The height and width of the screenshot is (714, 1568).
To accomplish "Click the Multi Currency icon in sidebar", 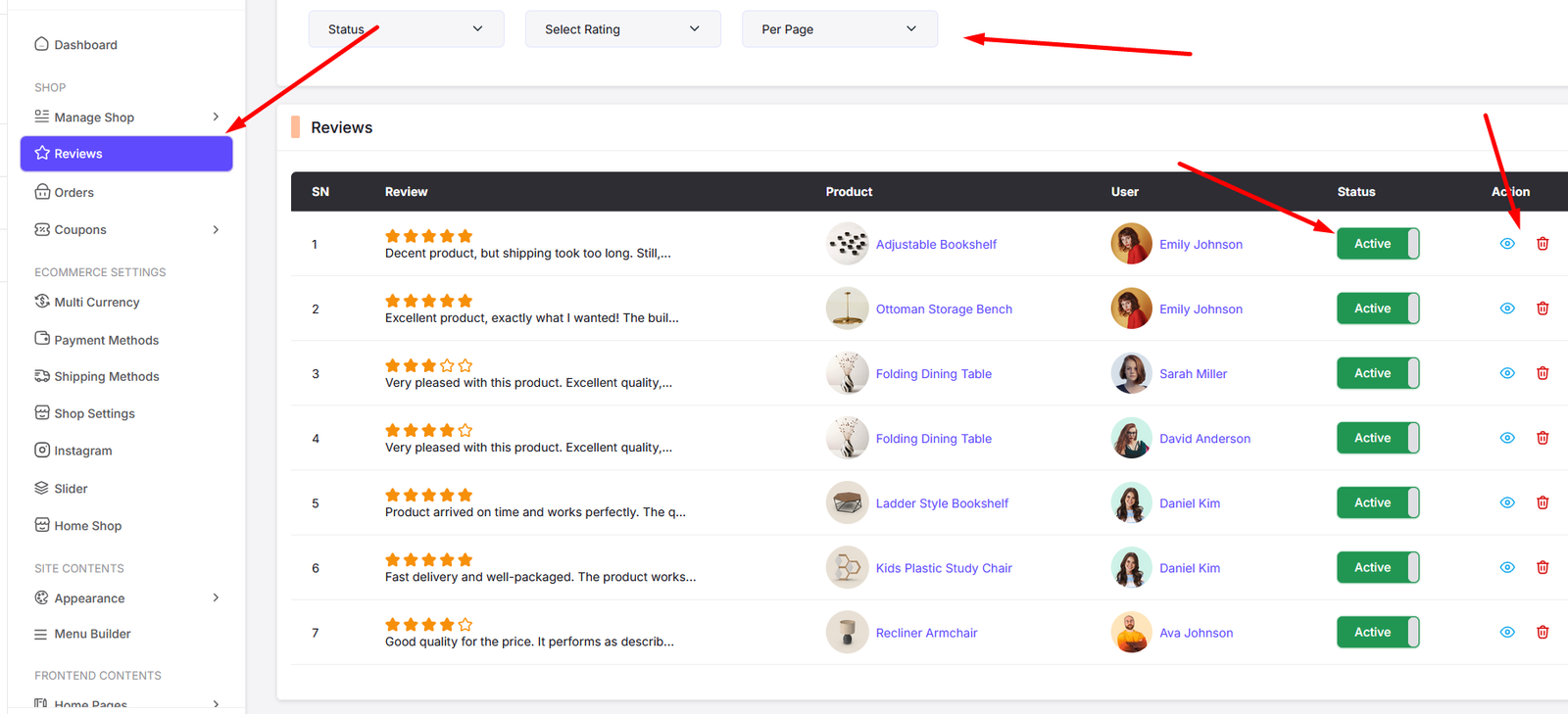I will coord(42,302).
